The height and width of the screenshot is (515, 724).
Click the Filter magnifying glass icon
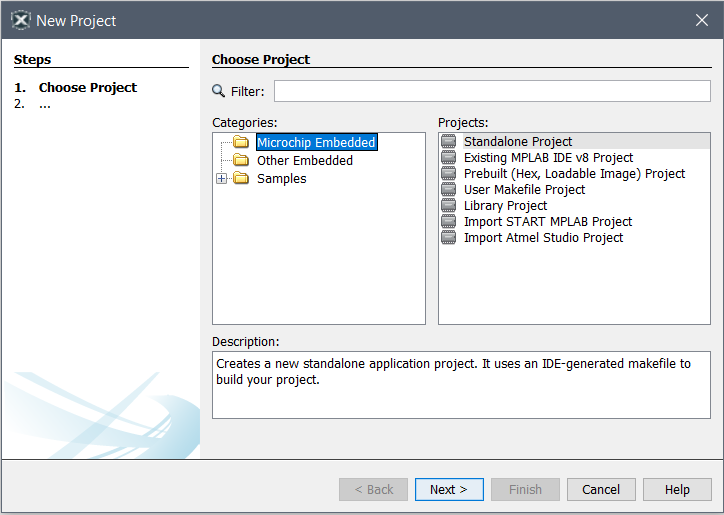click(219, 91)
